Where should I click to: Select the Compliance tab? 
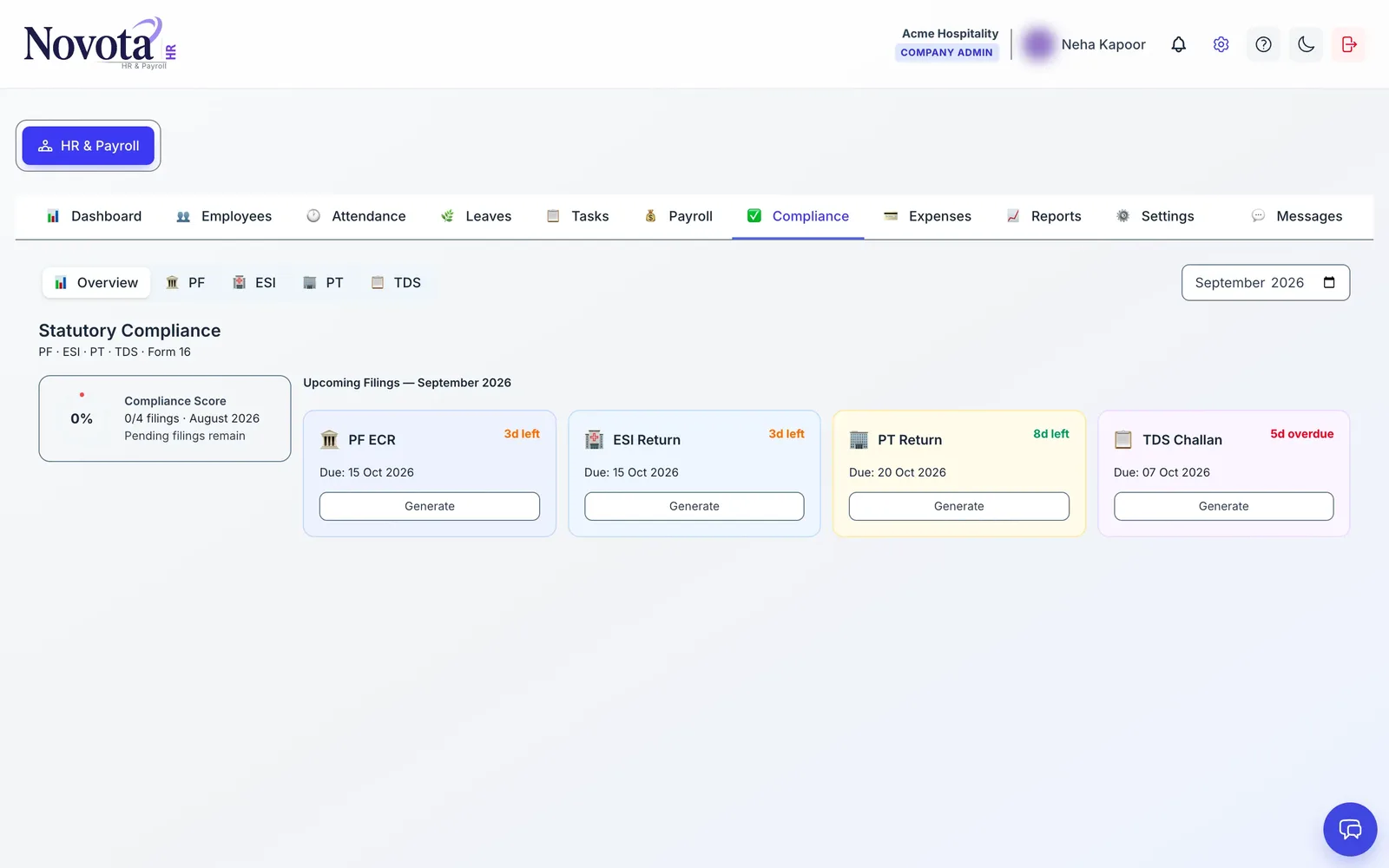pos(798,216)
